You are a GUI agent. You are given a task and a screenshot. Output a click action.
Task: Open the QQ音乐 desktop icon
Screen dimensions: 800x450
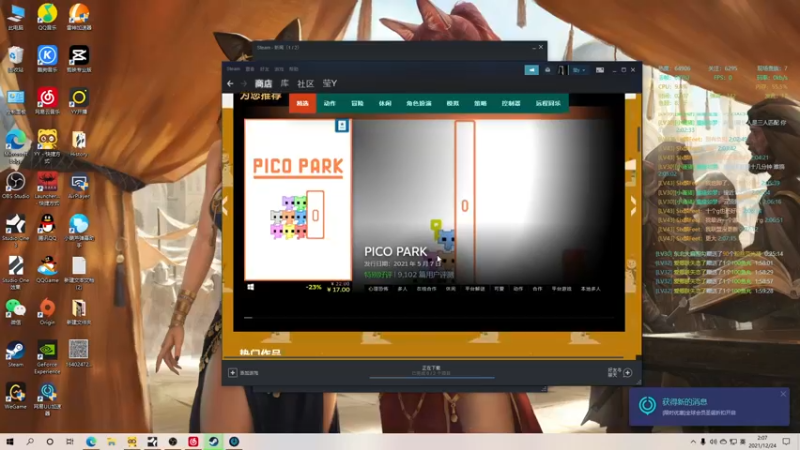[47, 17]
